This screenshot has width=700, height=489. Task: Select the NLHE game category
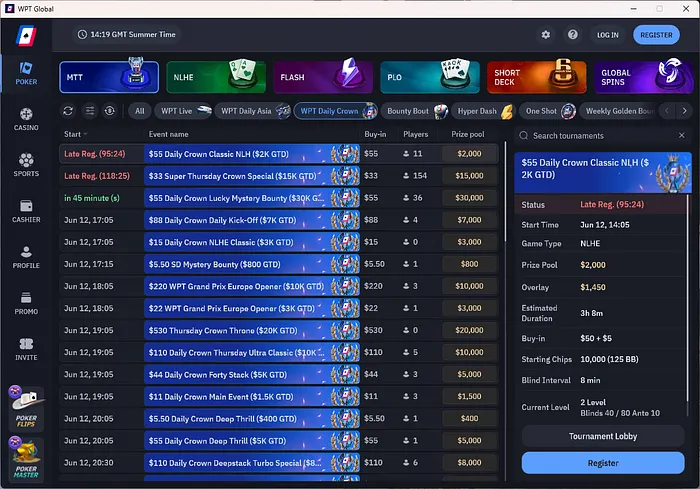tap(216, 77)
